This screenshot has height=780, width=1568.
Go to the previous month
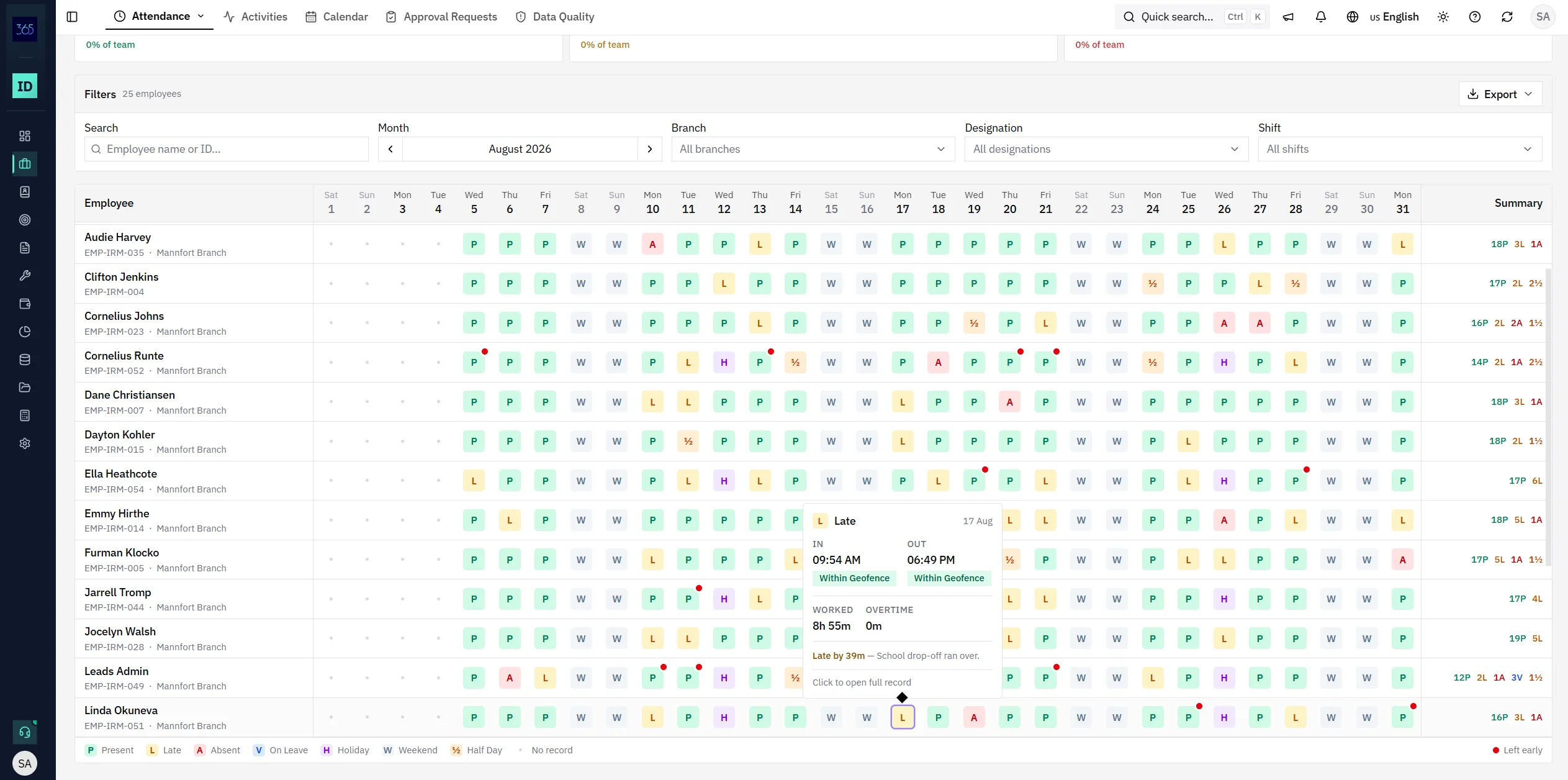point(390,149)
